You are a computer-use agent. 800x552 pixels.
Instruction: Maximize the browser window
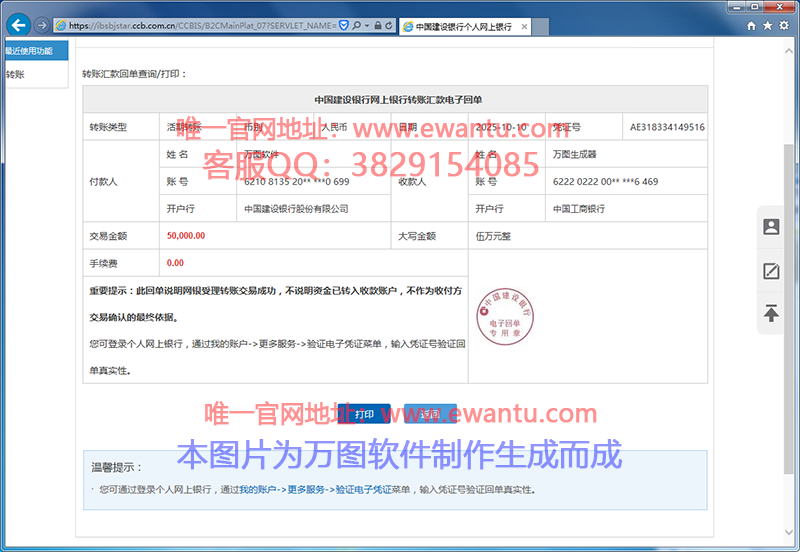[755, 7]
